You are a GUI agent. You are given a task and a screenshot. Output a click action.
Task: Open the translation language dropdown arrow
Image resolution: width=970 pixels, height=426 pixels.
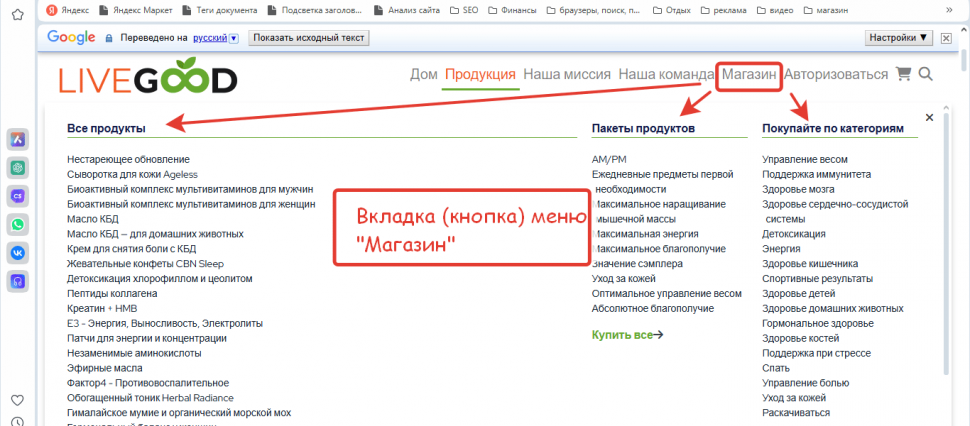234,38
